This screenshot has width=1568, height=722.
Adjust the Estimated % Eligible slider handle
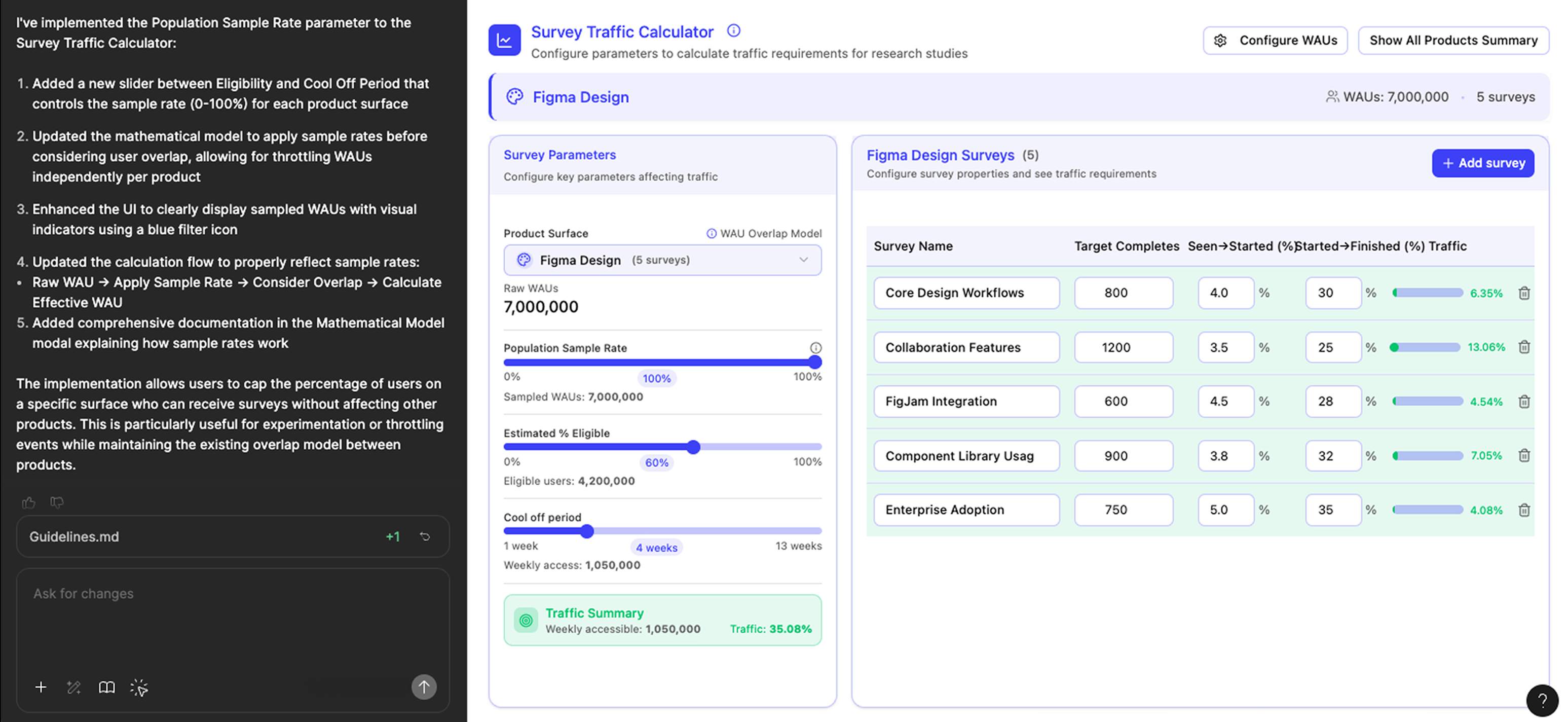[x=693, y=447]
